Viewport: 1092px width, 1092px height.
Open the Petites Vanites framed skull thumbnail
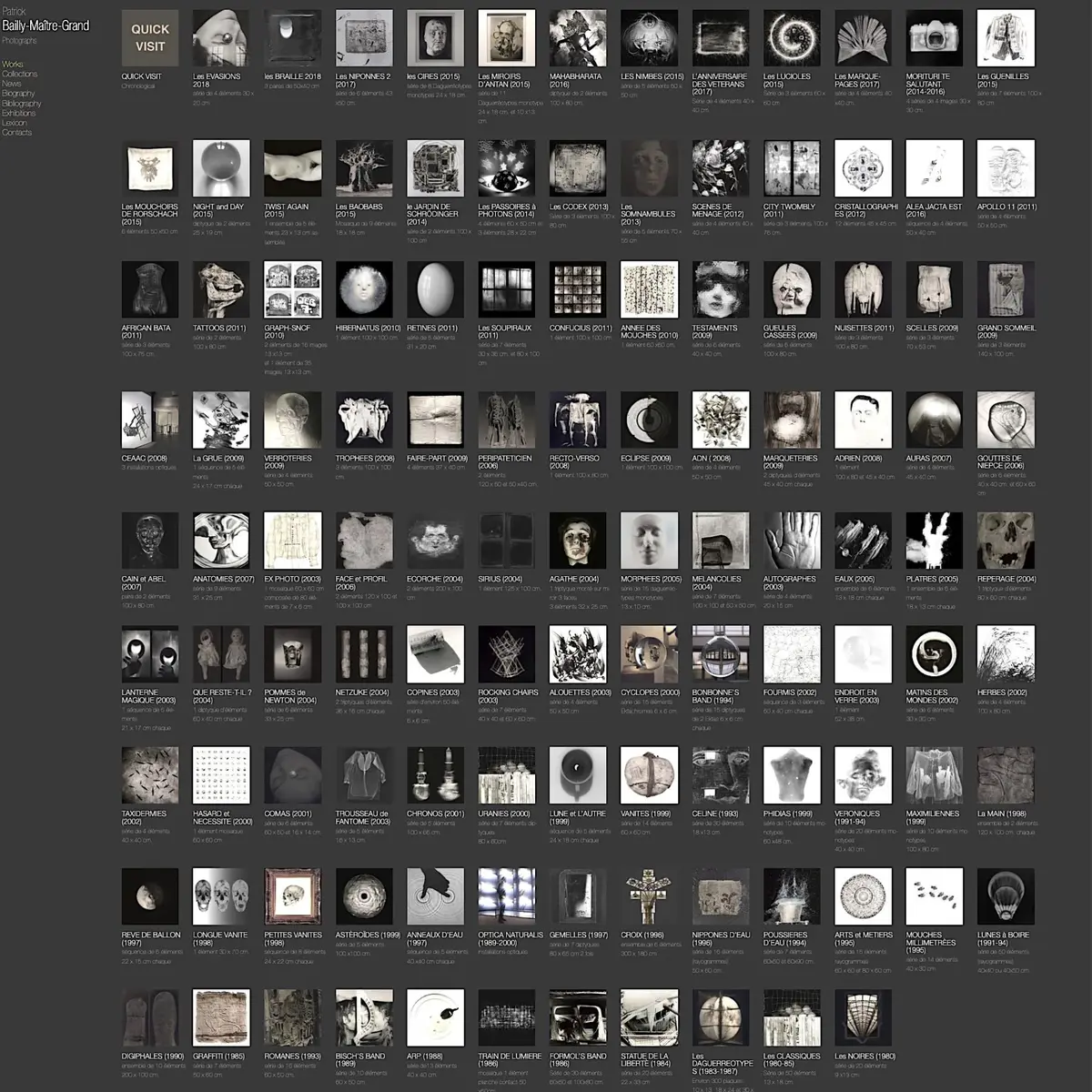pyautogui.click(x=292, y=896)
